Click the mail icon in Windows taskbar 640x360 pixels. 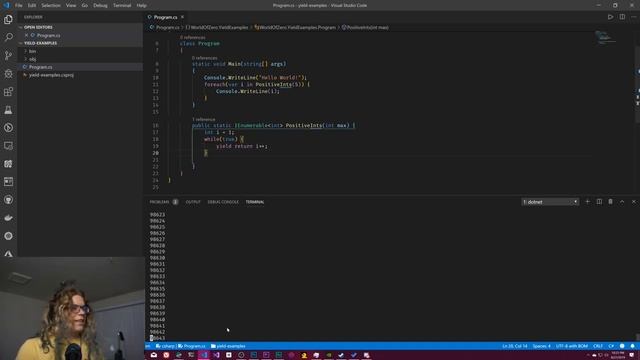coord(154,355)
